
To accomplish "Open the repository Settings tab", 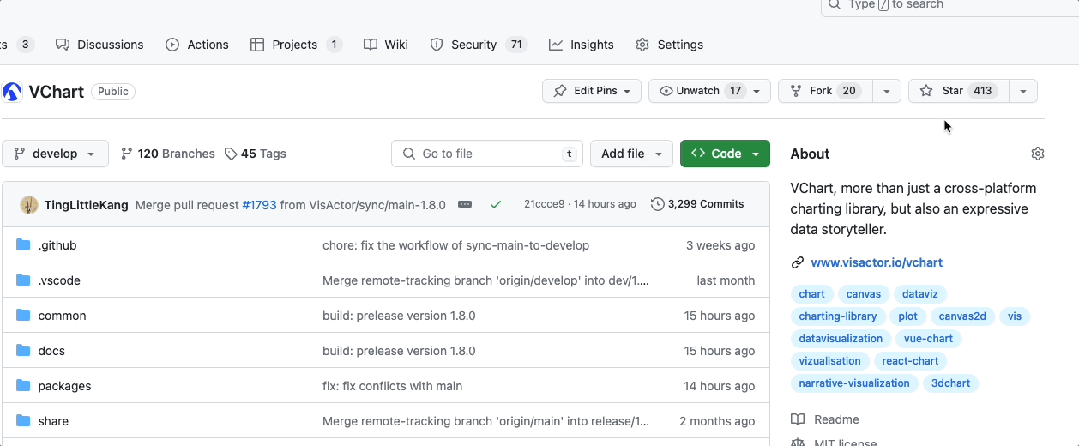I will [669, 45].
